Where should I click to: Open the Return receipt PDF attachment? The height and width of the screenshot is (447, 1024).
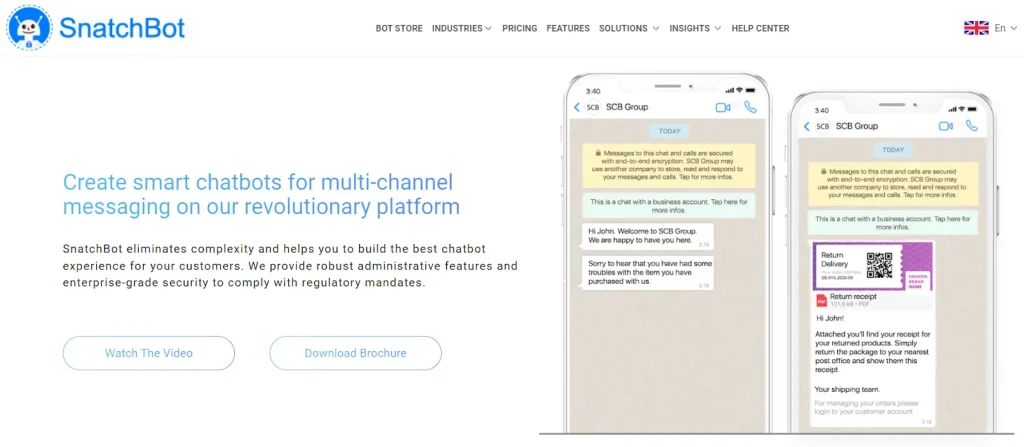855,298
